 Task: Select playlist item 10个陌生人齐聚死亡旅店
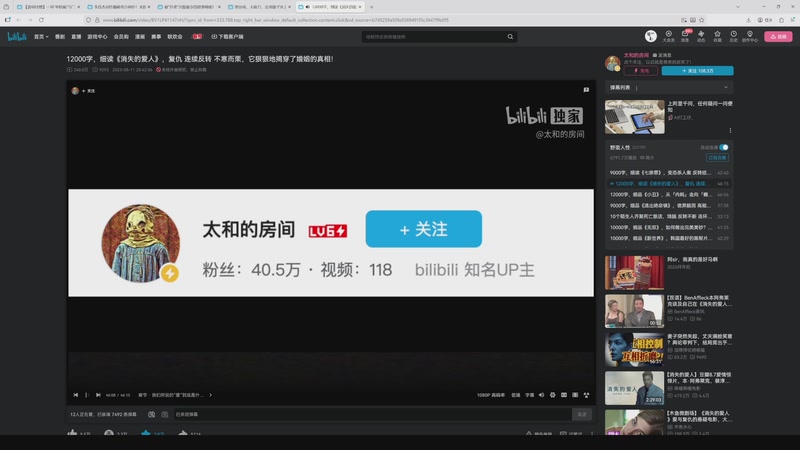click(669, 216)
